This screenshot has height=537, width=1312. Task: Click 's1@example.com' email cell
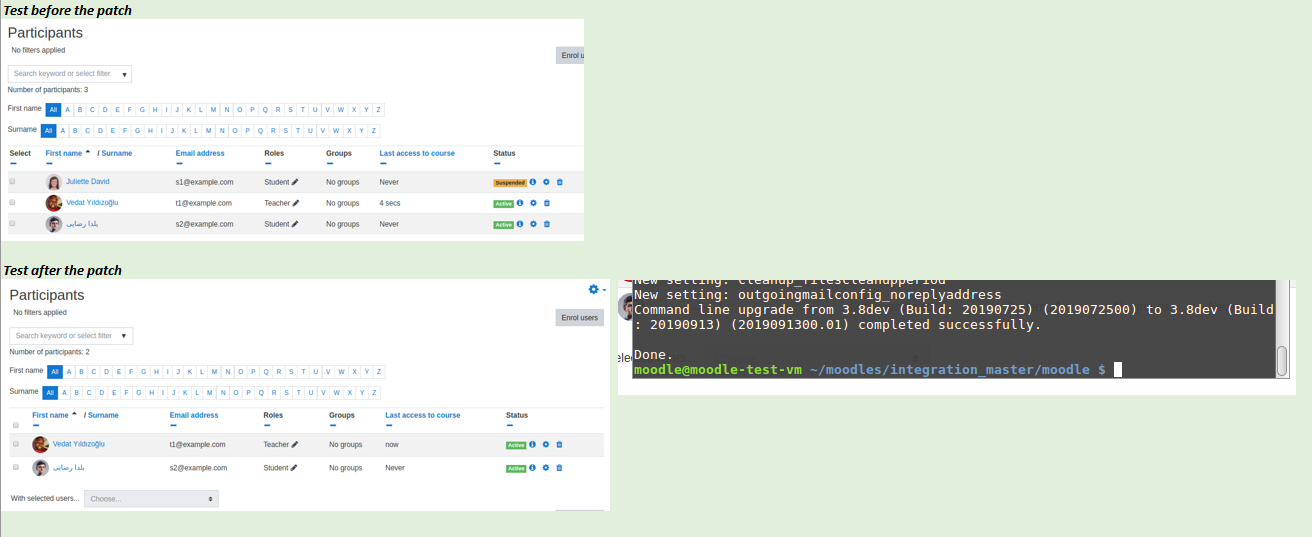click(x=204, y=182)
